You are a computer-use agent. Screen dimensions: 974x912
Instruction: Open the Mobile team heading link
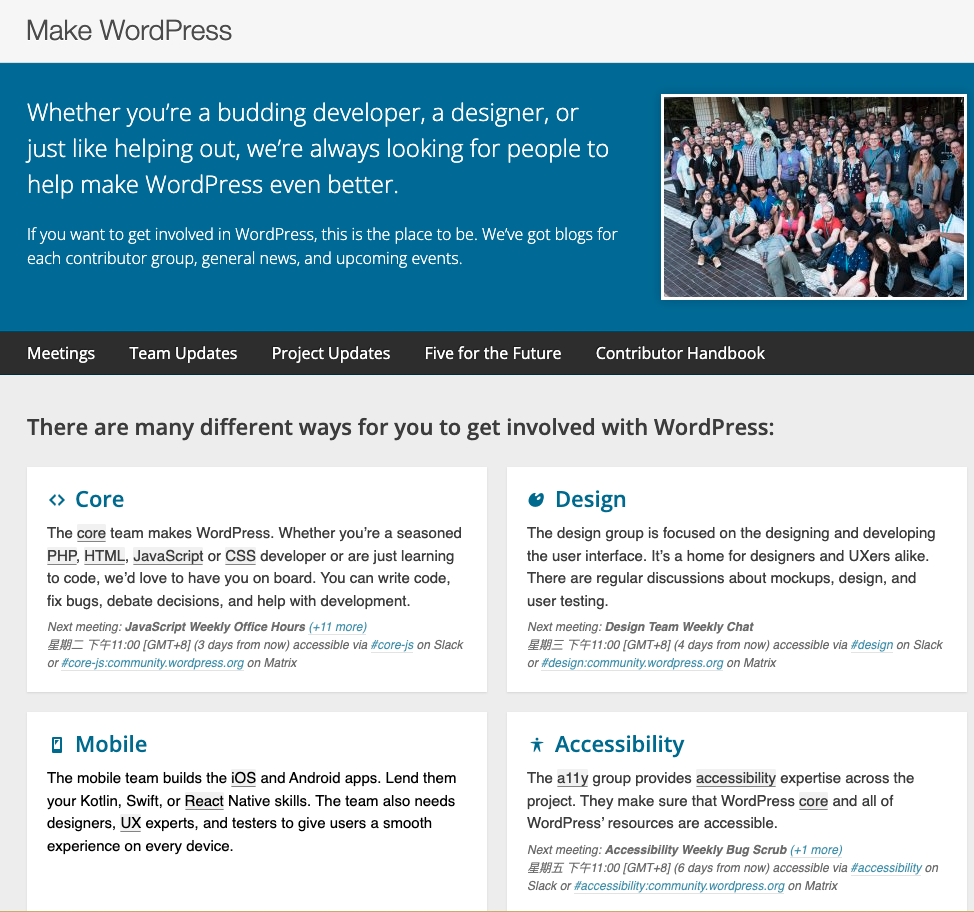[111, 744]
